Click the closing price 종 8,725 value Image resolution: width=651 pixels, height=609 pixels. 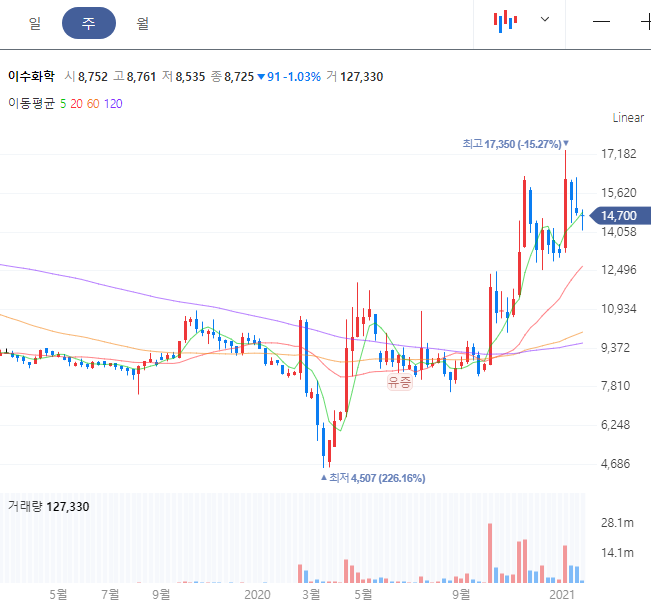pyautogui.click(x=232, y=76)
